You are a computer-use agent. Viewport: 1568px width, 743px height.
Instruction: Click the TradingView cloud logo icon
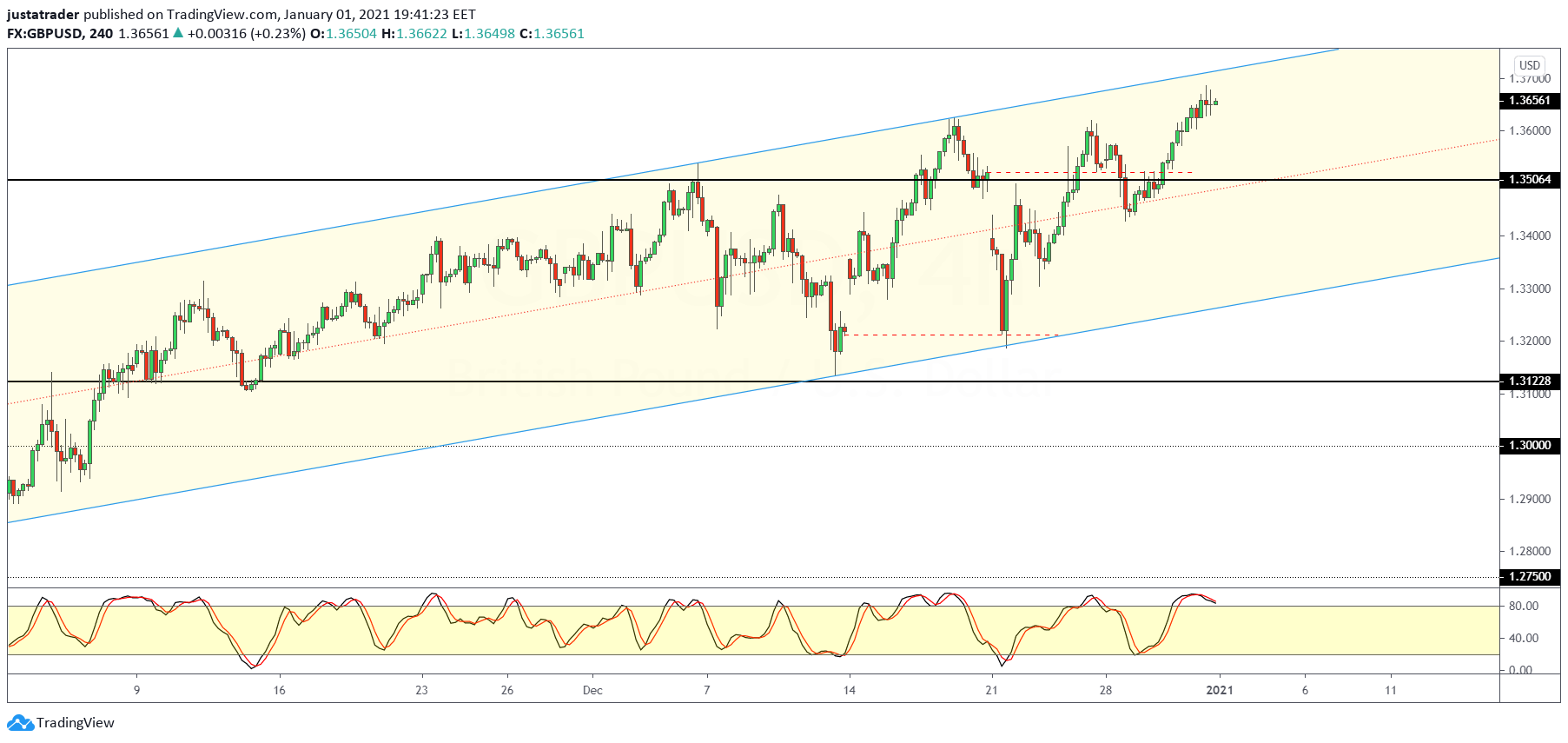point(21,723)
